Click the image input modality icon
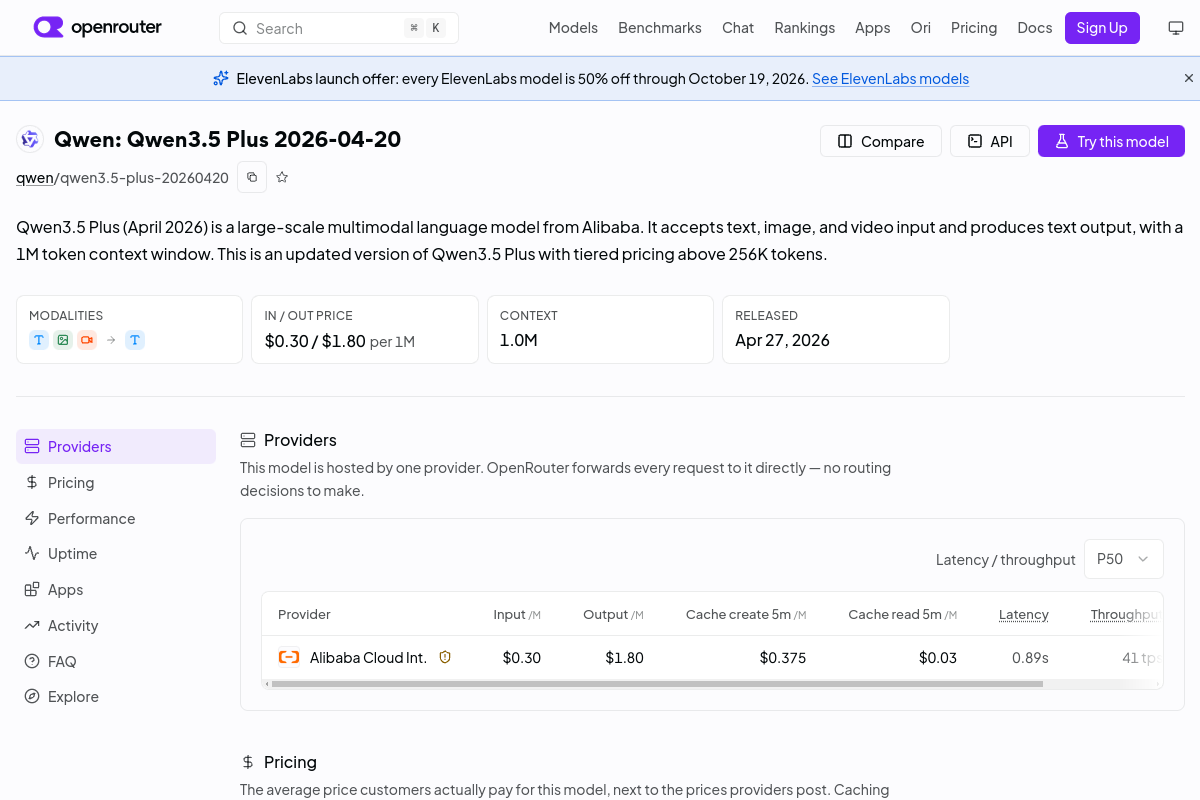This screenshot has height=800, width=1200. coord(63,340)
